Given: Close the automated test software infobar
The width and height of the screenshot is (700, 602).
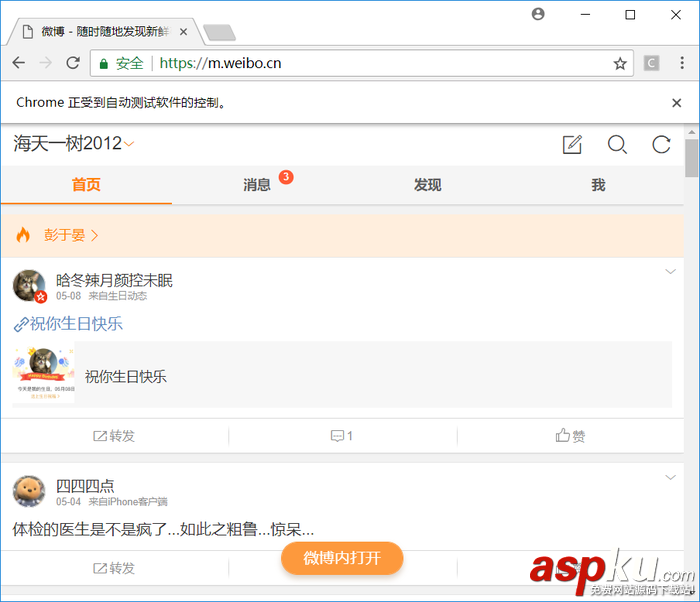Looking at the screenshot, I should pyautogui.click(x=676, y=103).
